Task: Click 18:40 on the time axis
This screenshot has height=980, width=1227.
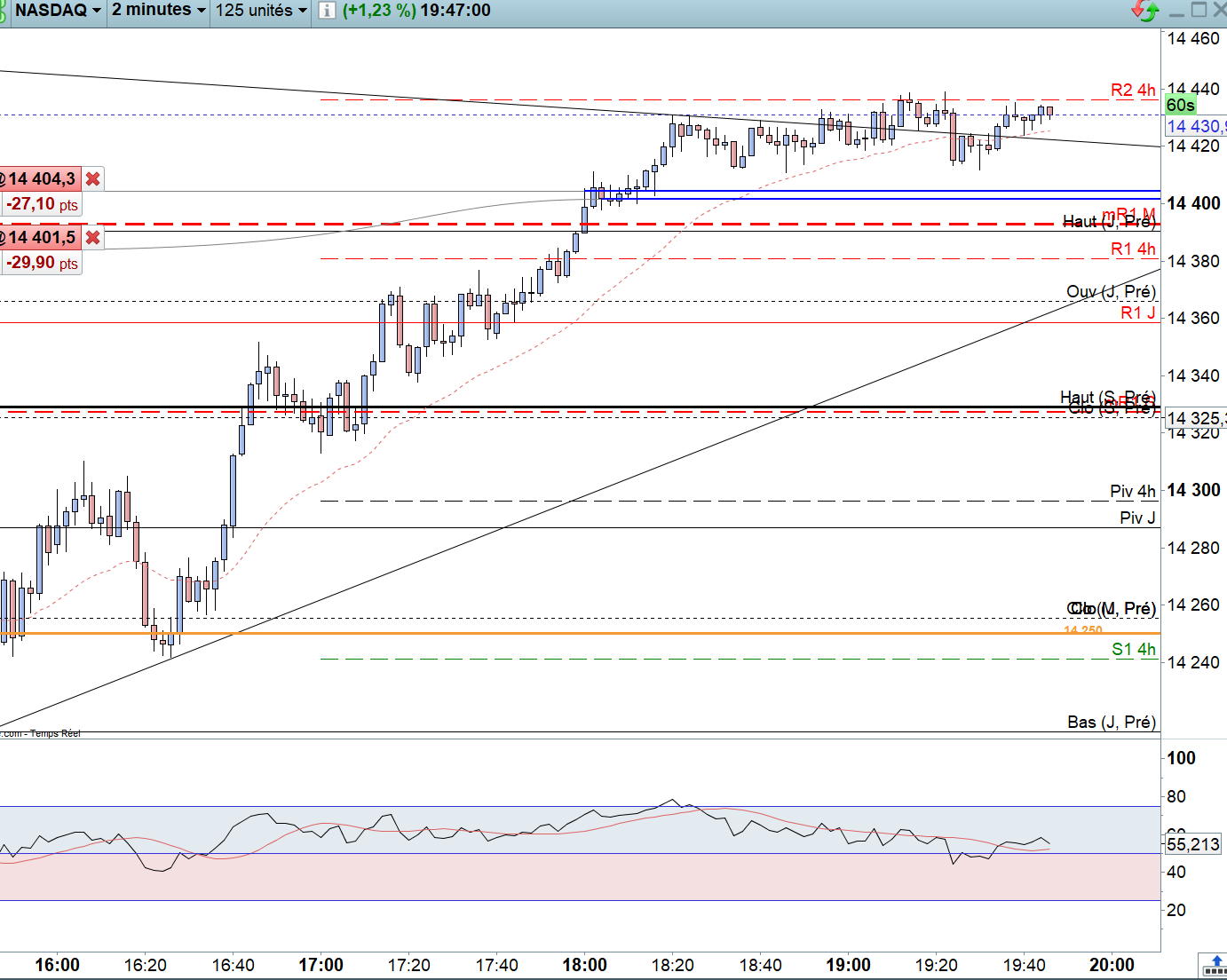Action: pyautogui.click(x=761, y=965)
